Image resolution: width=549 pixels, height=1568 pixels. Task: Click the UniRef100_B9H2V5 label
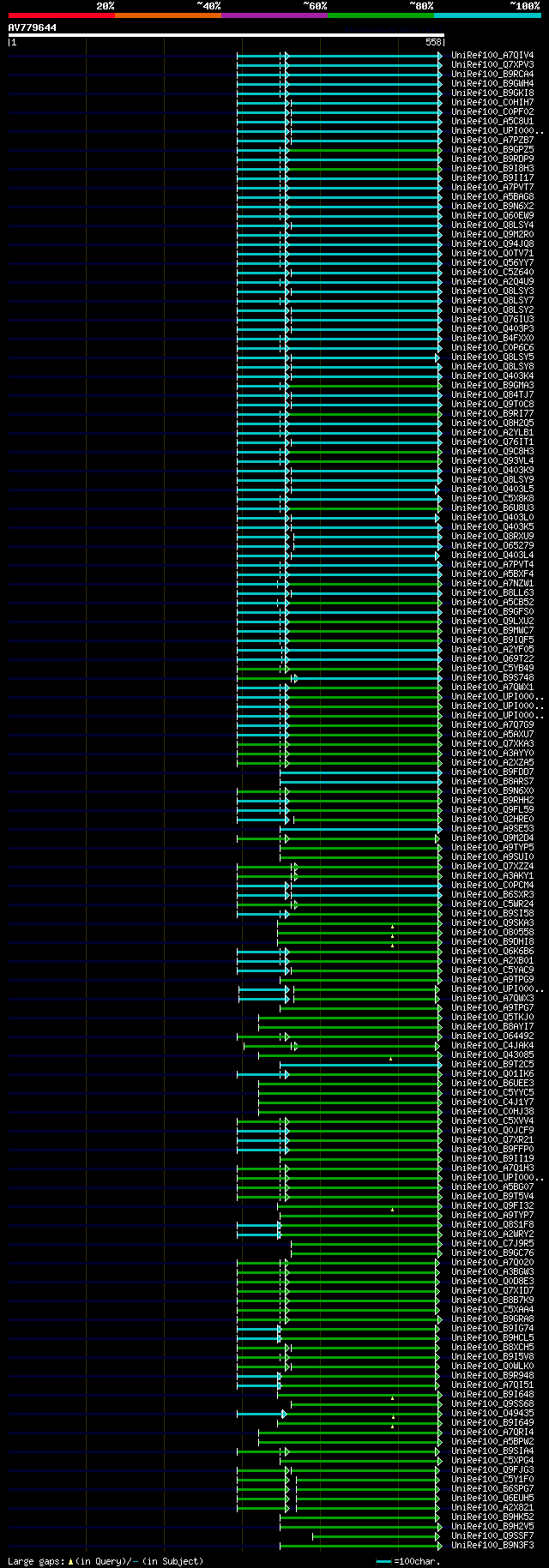(492, 1526)
